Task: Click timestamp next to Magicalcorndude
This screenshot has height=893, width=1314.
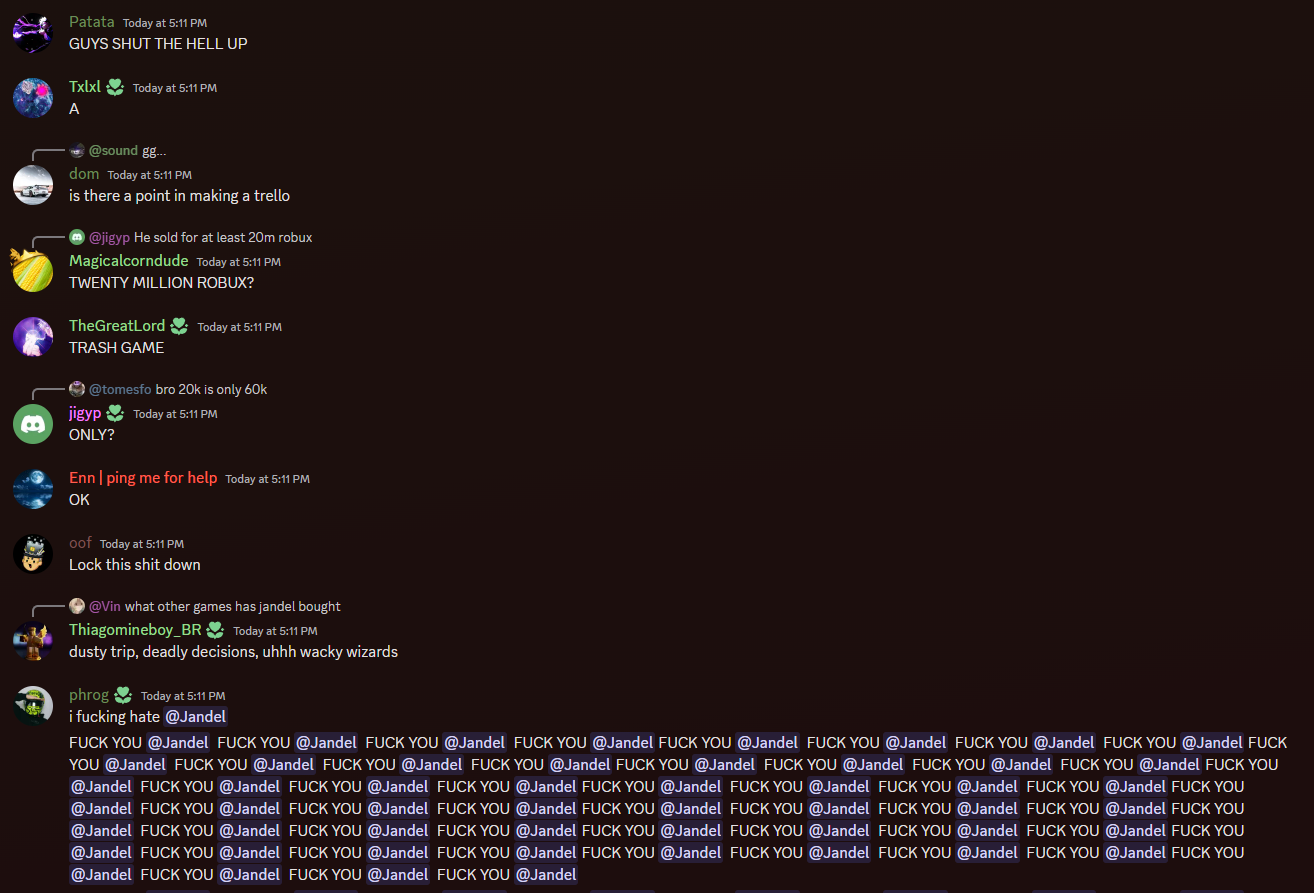Action: coord(239,262)
